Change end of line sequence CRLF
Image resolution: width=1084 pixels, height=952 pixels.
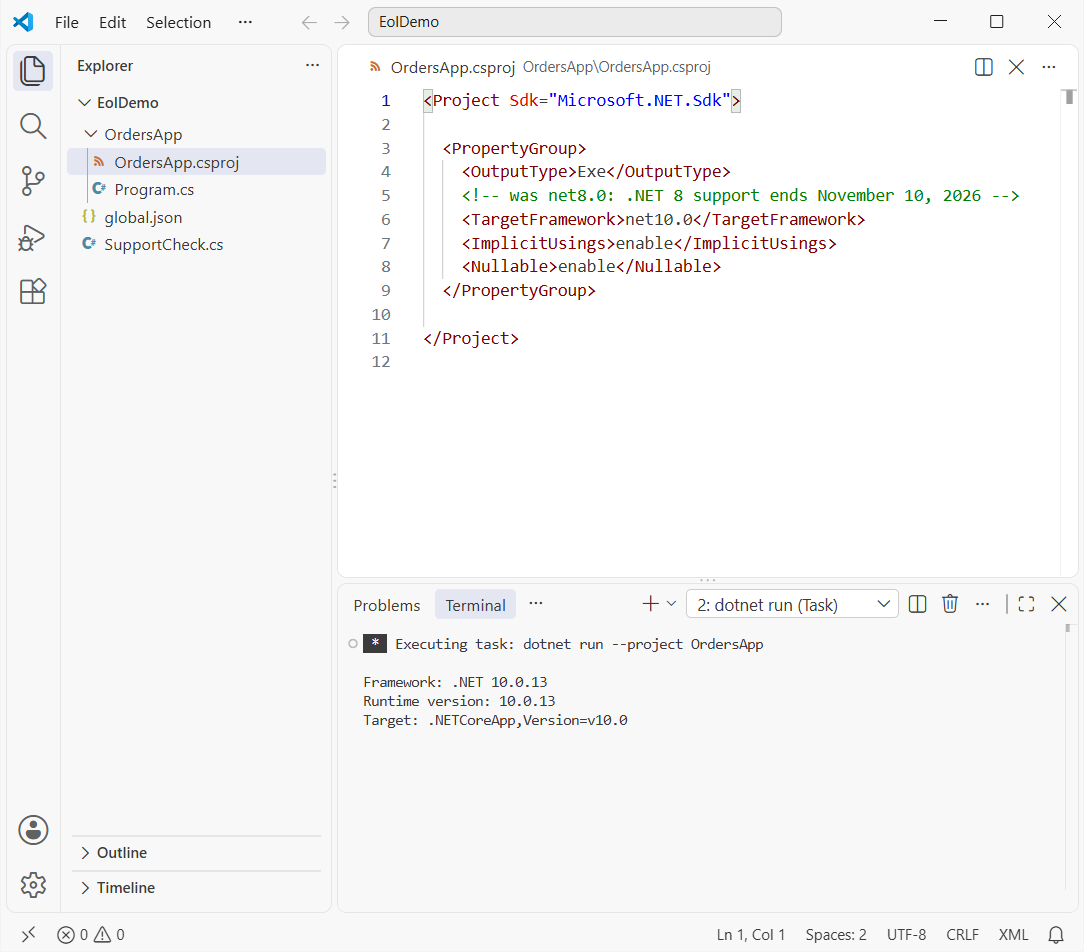[x=962, y=935]
